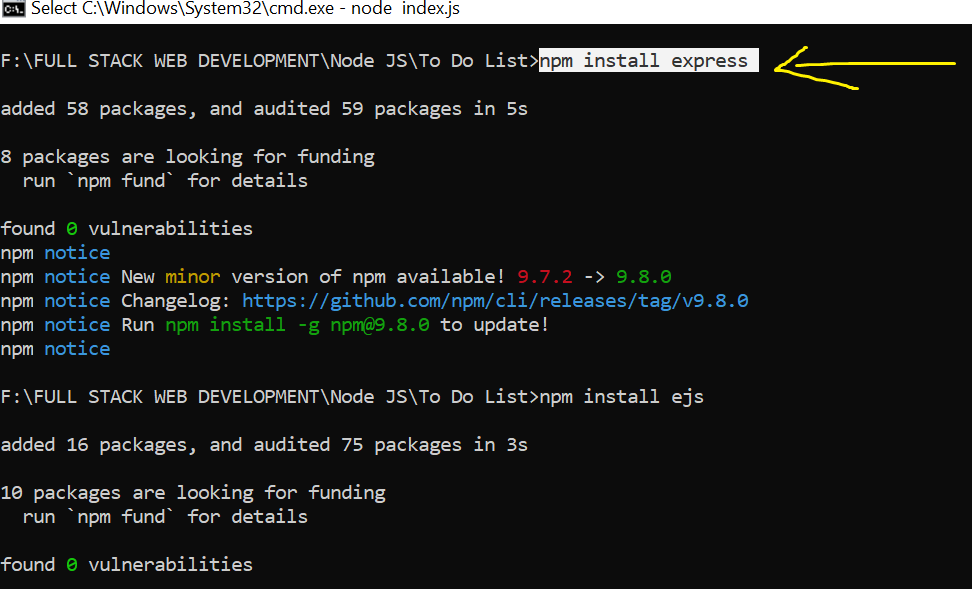972x589 pixels.
Task: Click the 'added 58 packages' output line
Action: pyautogui.click(x=264, y=108)
